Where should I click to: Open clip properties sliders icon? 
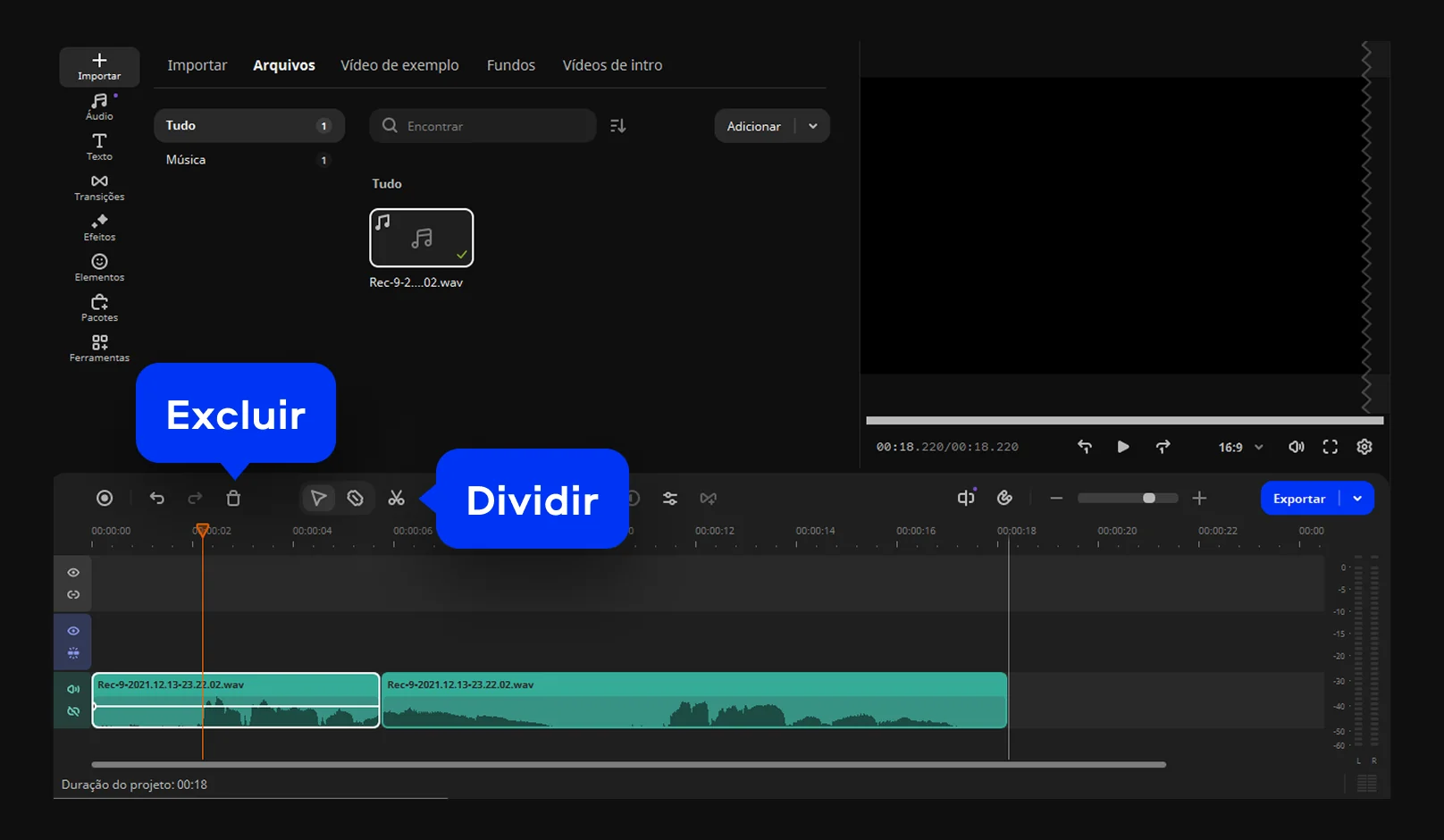[x=669, y=499]
